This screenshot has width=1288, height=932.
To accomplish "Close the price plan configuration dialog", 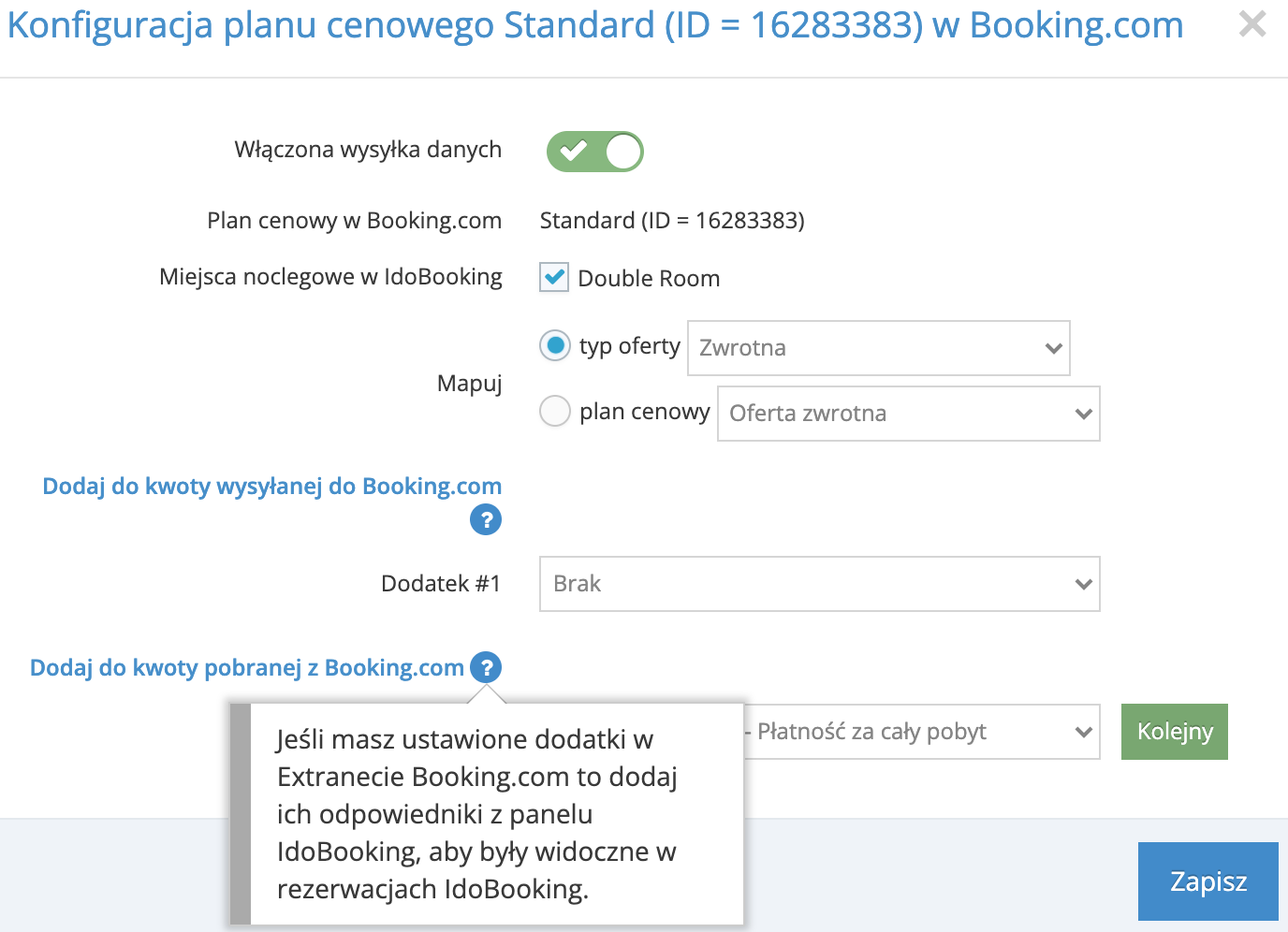I will pos(1251,24).
